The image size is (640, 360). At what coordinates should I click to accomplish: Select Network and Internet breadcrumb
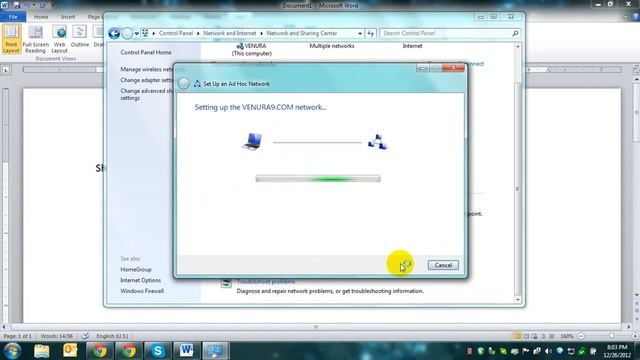pyautogui.click(x=230, y=33)
